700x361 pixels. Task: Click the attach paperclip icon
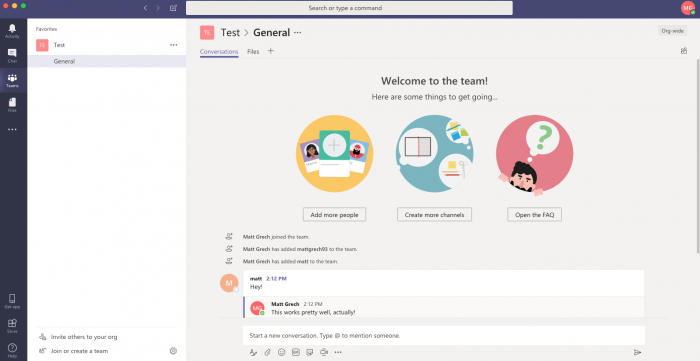click(267, 352)
